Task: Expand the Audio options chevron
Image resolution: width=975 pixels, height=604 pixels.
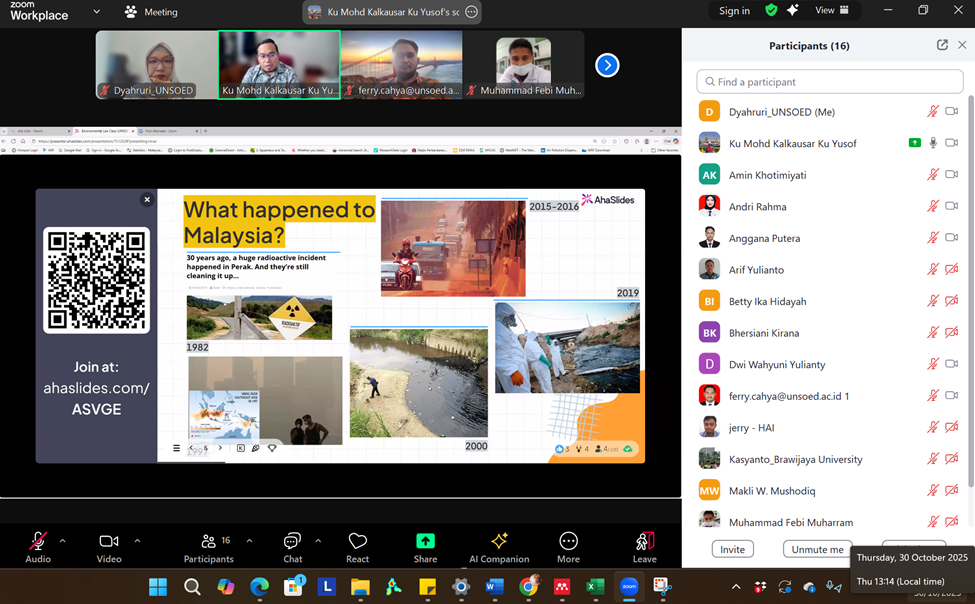Action: [62, 541]
